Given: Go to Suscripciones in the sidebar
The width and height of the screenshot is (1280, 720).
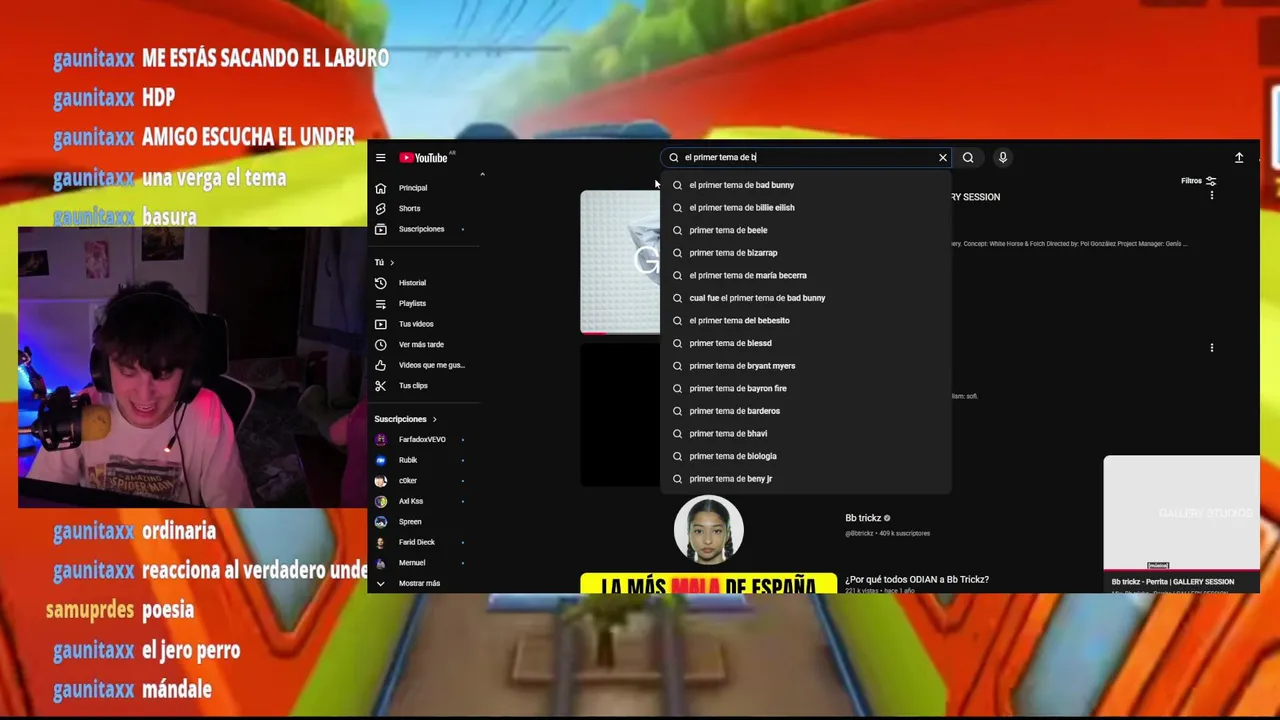Looking at the screenshot, I should 420,229.
